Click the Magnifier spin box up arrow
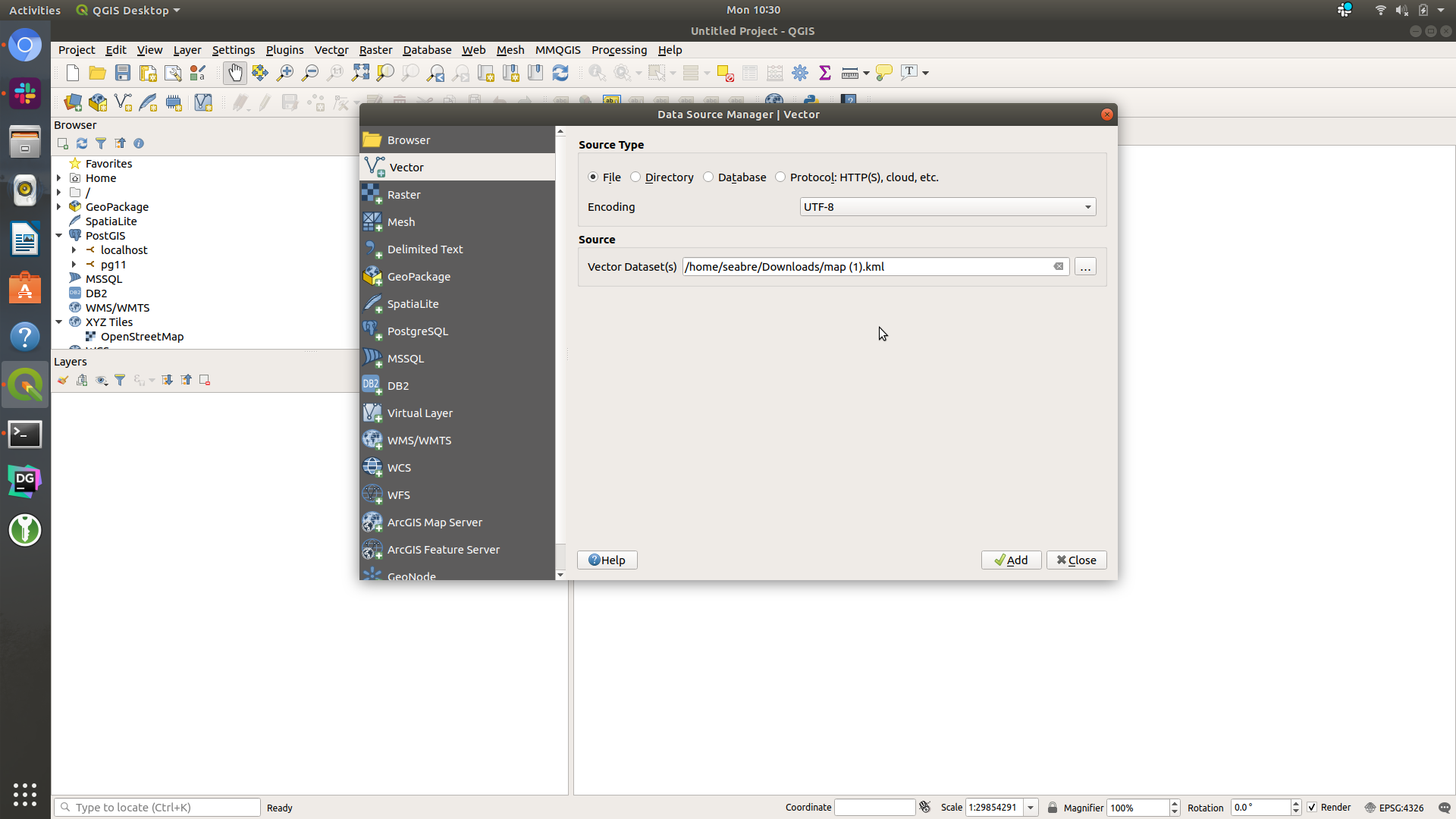 tap(1175, 804)
